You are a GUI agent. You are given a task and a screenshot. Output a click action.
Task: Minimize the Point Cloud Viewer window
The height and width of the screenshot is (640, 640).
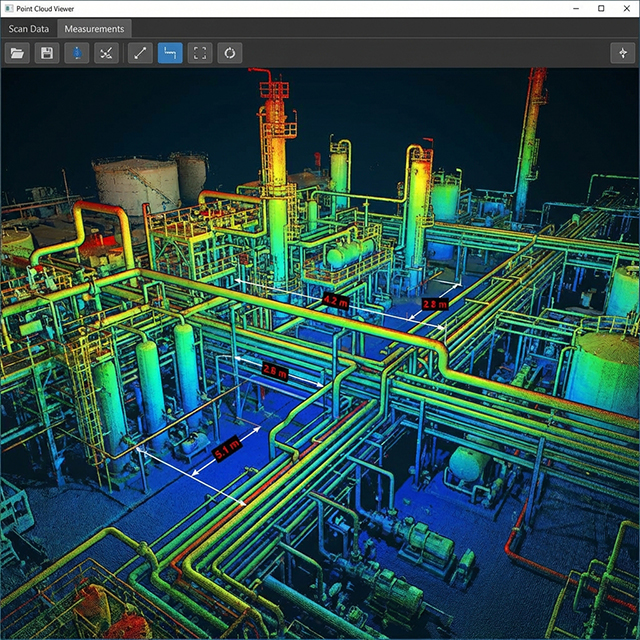[x=574, y=8]
